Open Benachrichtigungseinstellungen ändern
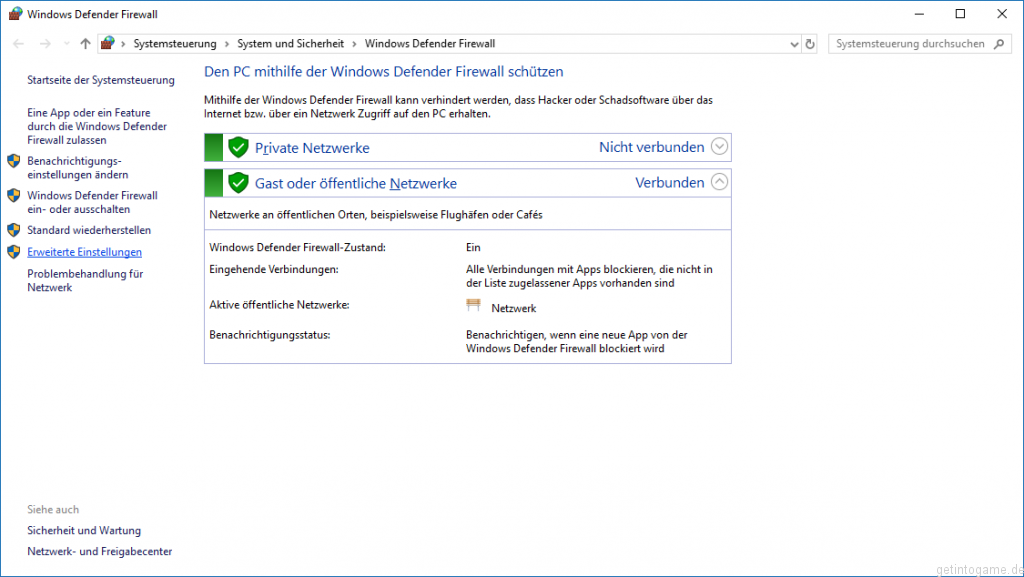Image resolution: width=1024 pixels, height=577 pixels. click(78, 168)
